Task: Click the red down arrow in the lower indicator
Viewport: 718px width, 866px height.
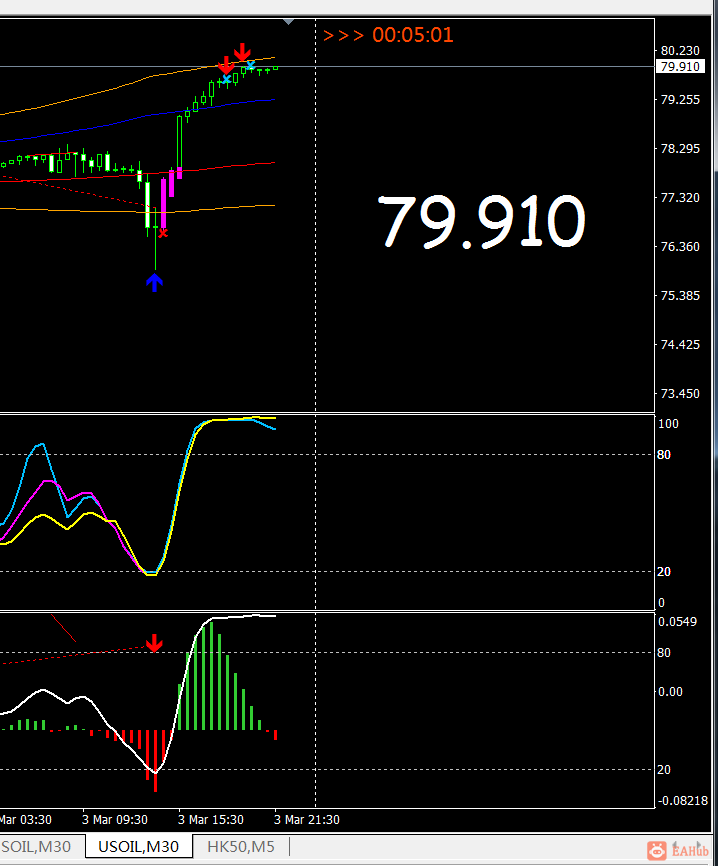Action: [x=154, y=643]
